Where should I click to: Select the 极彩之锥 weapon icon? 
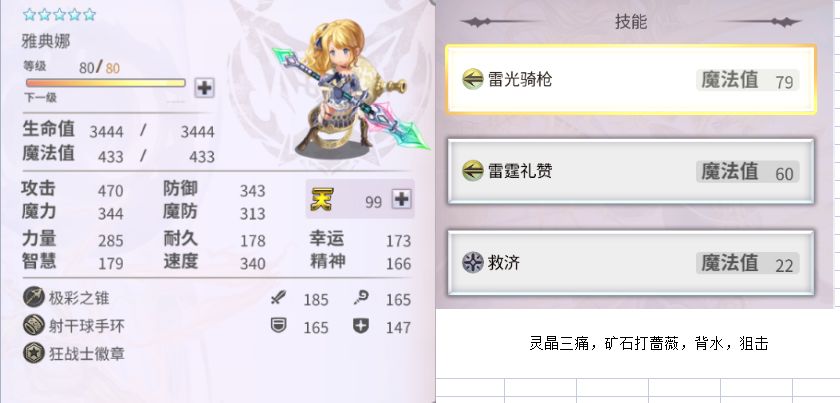point(34,297)
